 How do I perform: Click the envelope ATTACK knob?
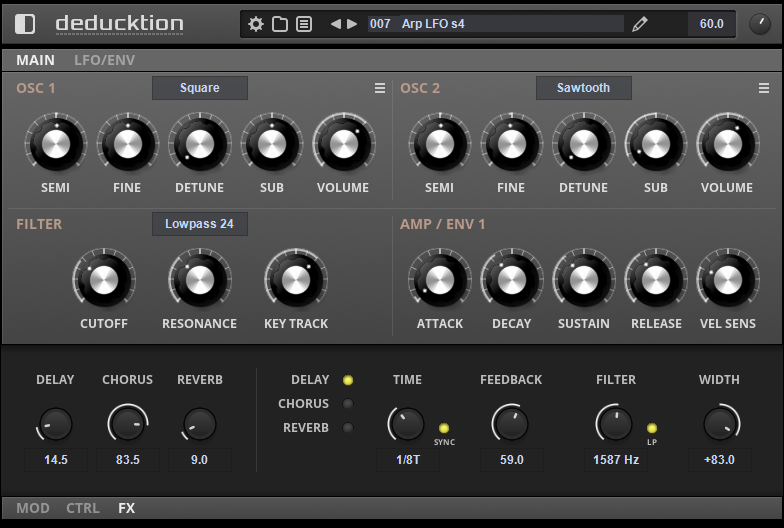pyautogui.click(x=440, y=280)
